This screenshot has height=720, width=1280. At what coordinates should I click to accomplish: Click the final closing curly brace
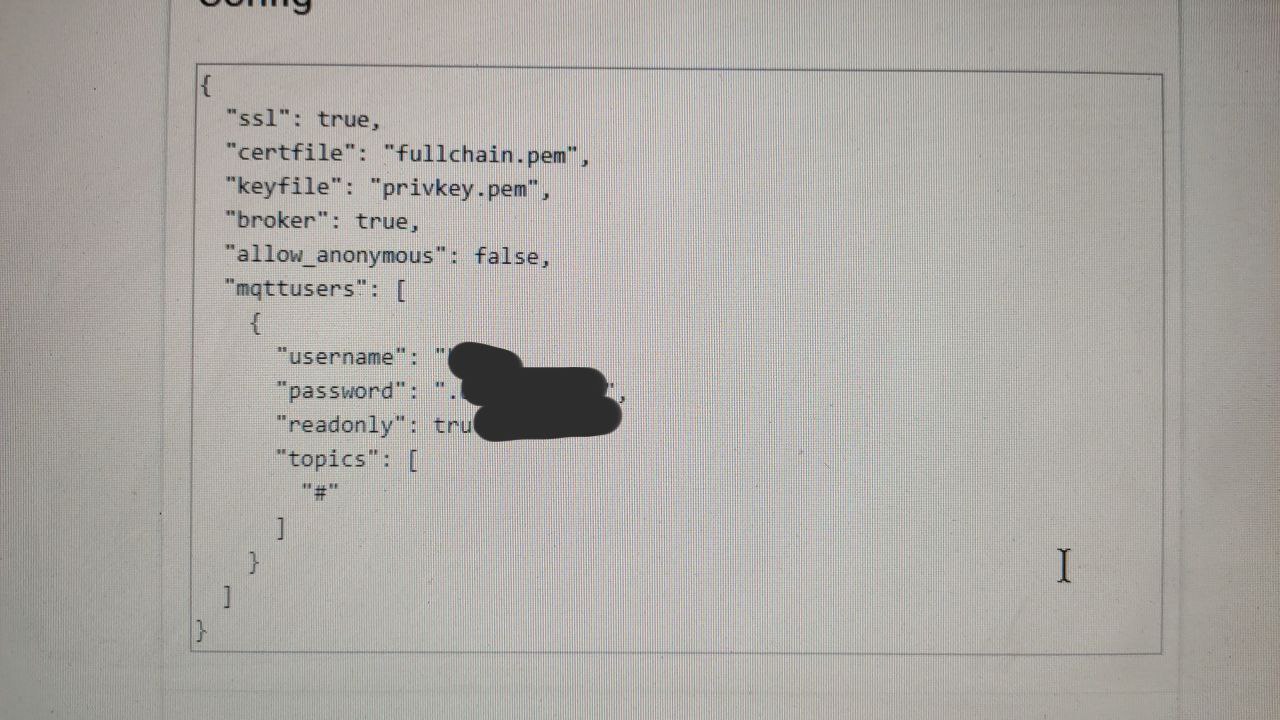click(x=201, y=631)
